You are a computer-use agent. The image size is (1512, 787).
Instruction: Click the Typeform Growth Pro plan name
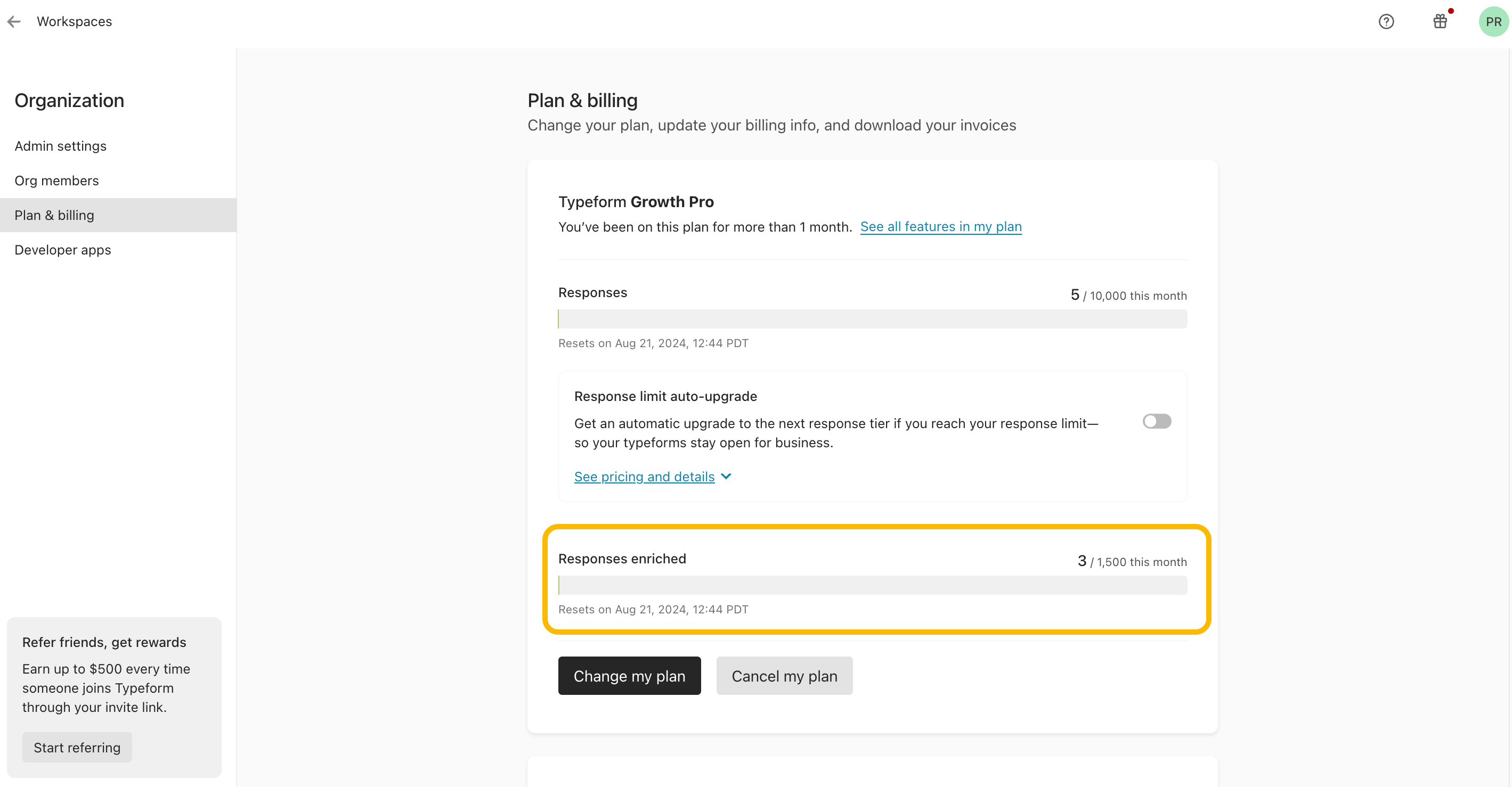coord(636,202)
